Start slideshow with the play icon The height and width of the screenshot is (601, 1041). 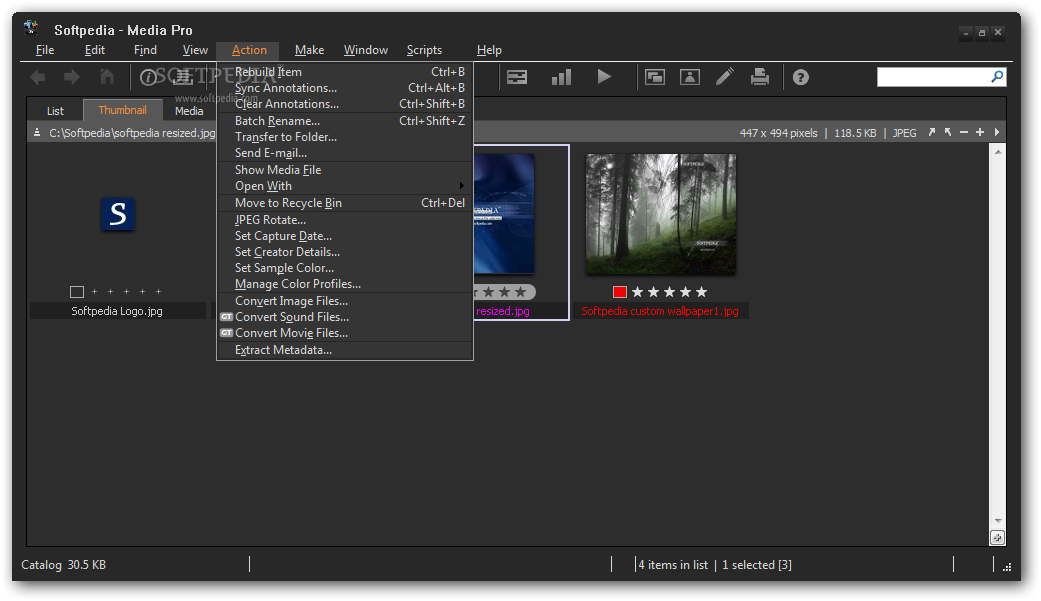[603, 77]
